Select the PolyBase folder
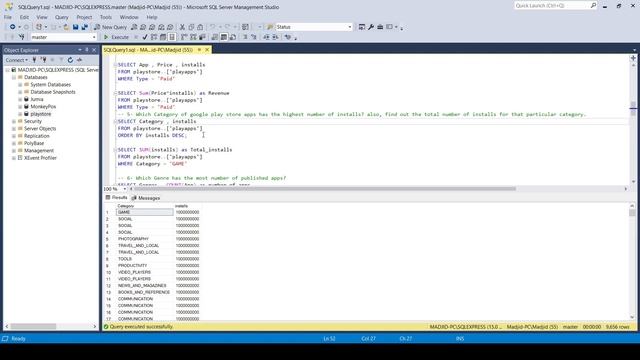 coord(33,143)
